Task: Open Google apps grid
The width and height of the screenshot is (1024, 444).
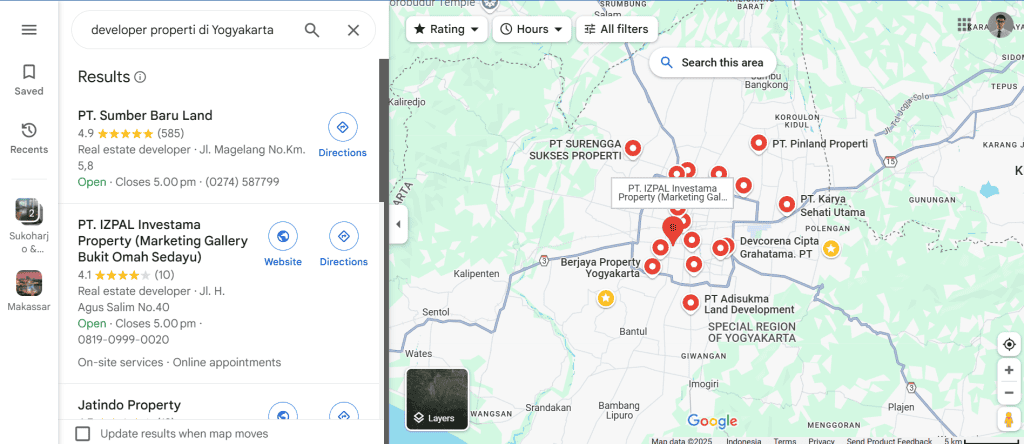Action: coord(964,25)
